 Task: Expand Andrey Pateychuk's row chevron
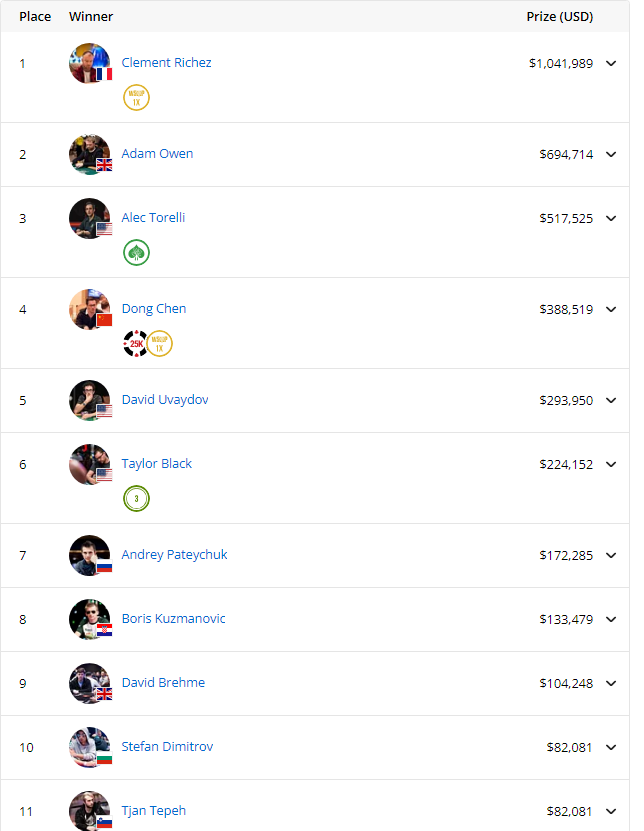[x=612, y=555]
